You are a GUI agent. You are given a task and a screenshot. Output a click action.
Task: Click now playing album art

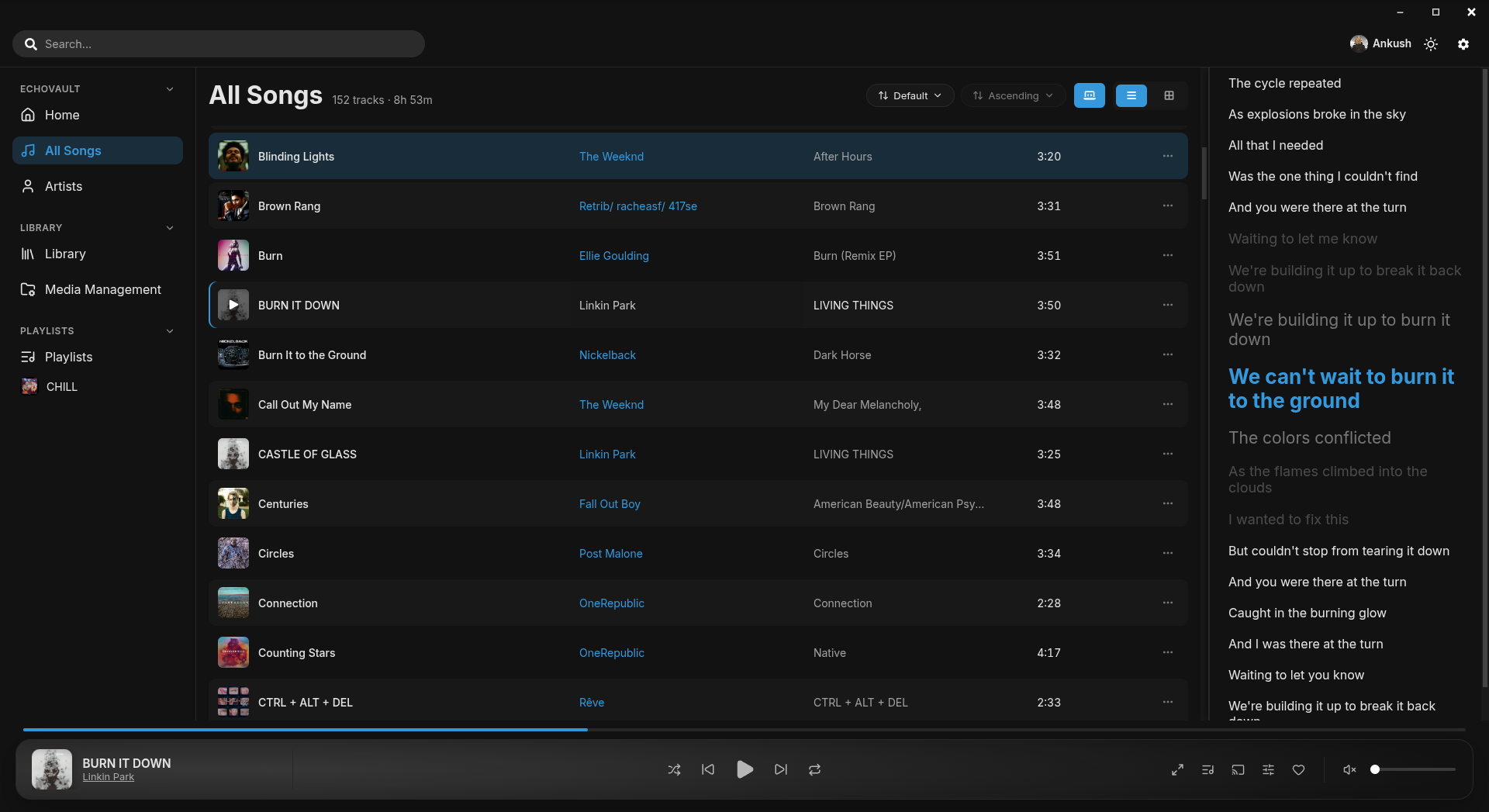[52, 769]
